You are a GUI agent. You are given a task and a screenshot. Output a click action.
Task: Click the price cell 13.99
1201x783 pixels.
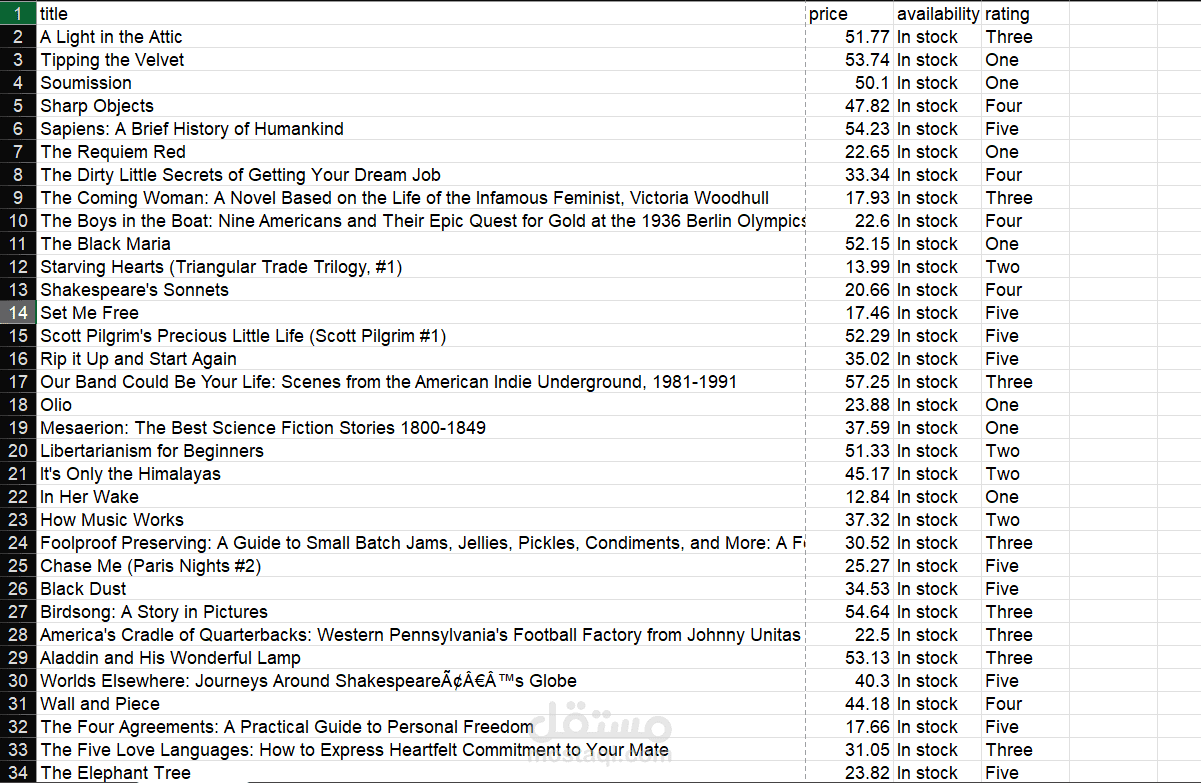[850, 267]
